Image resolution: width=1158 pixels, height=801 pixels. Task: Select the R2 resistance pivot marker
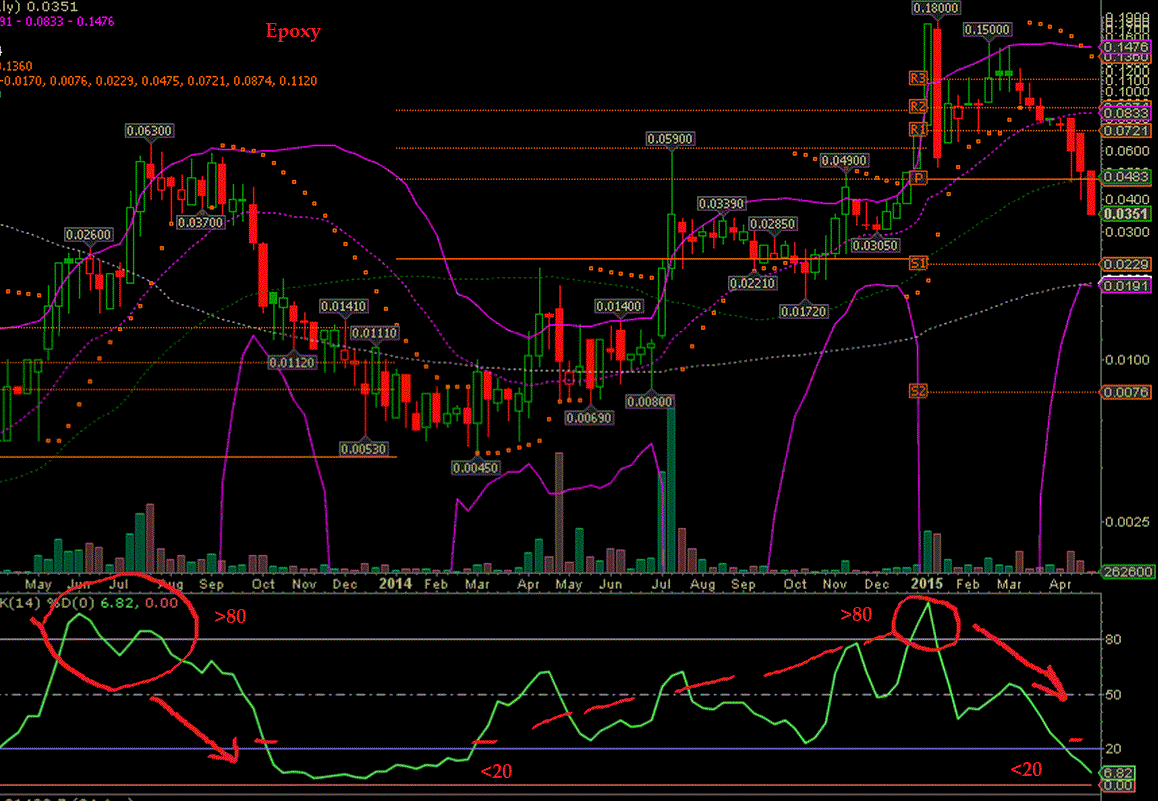[917, 107]
